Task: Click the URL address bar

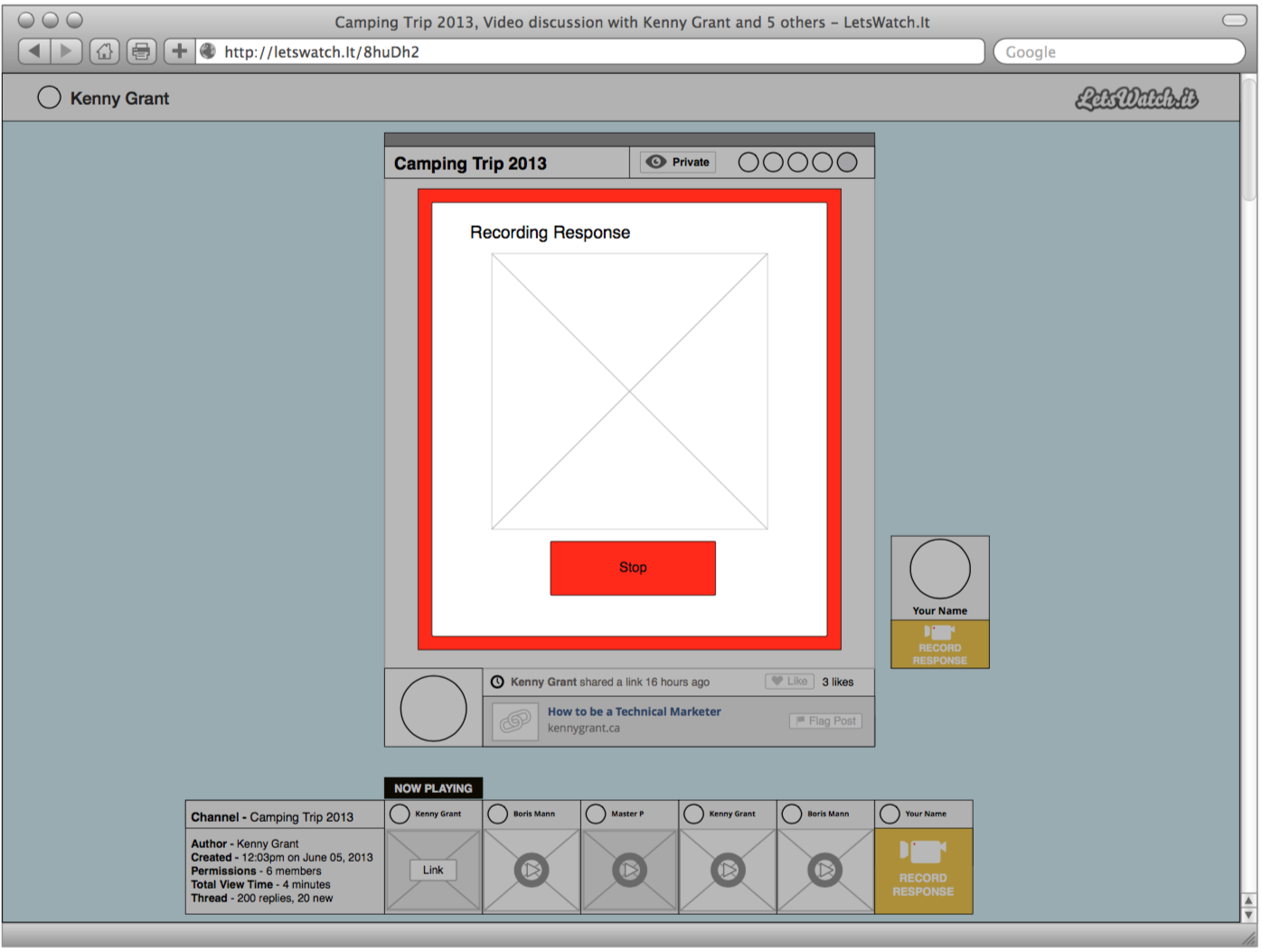Action: point(597,52)
